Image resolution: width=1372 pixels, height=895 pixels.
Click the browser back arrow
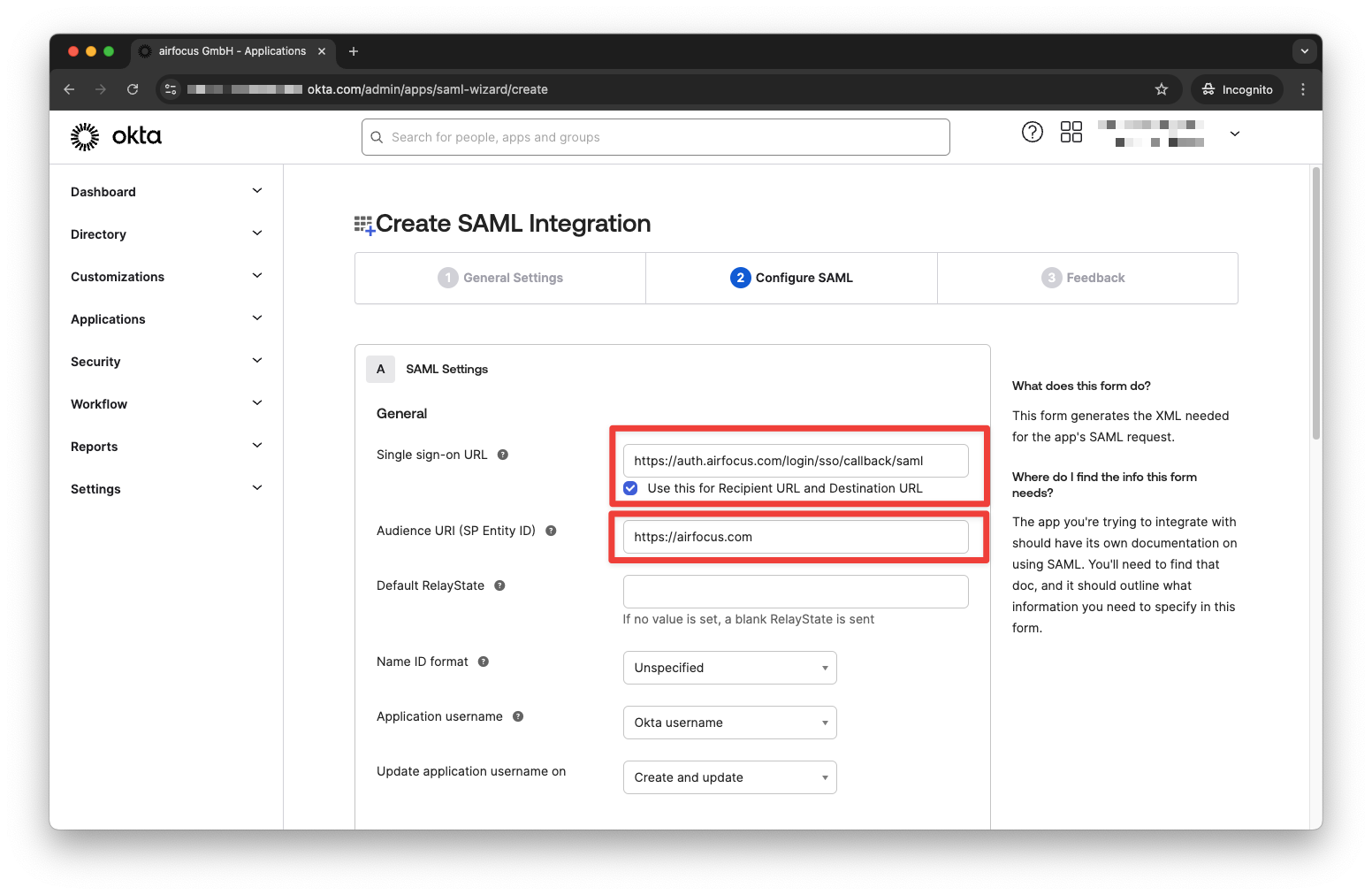tap(69, 89)
